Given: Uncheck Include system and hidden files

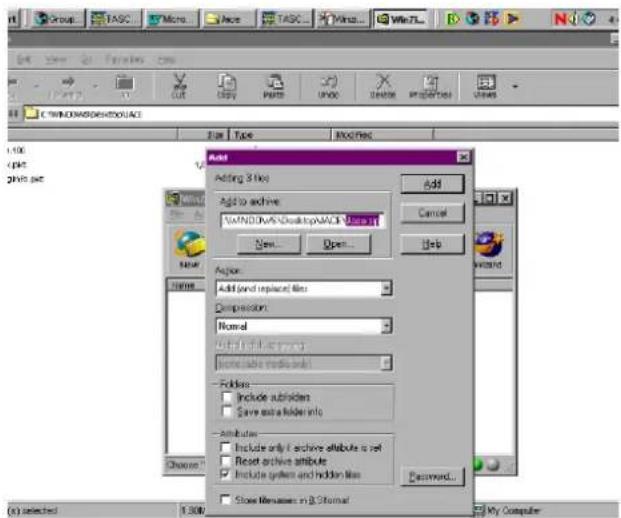Looking at the screenshot, I should click(x=225, y=474).
